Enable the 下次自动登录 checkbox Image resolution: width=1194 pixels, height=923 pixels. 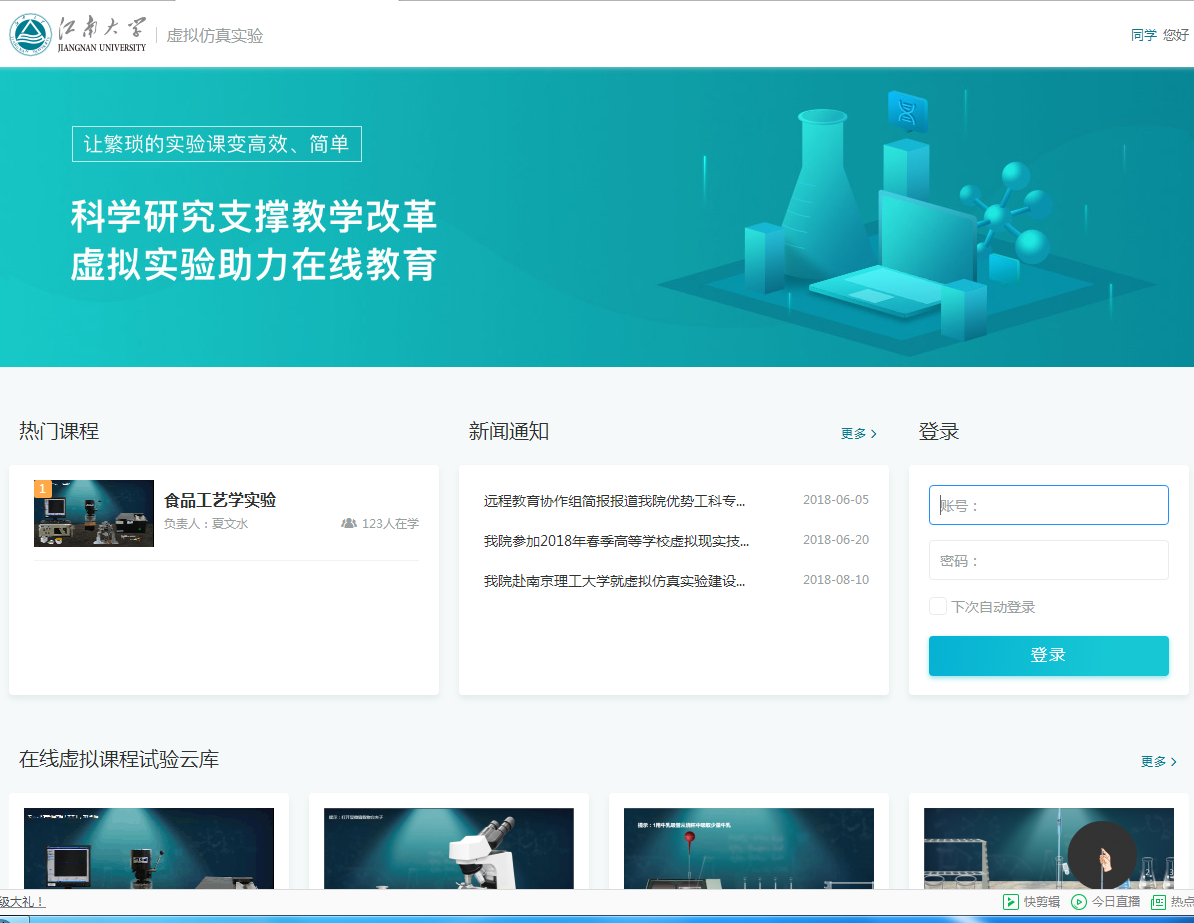[938, 606]
